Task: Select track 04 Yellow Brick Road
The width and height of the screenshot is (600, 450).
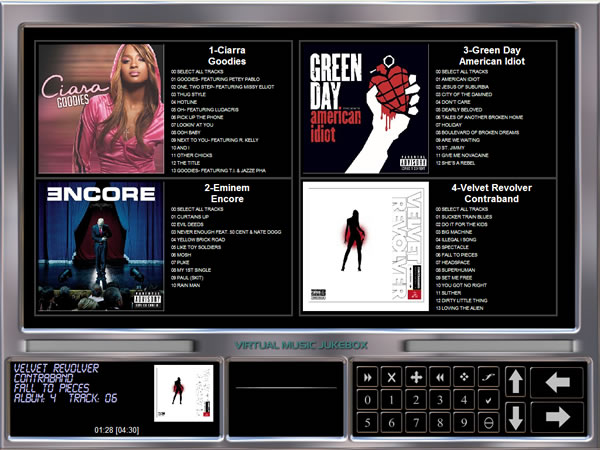Action: 198,240
